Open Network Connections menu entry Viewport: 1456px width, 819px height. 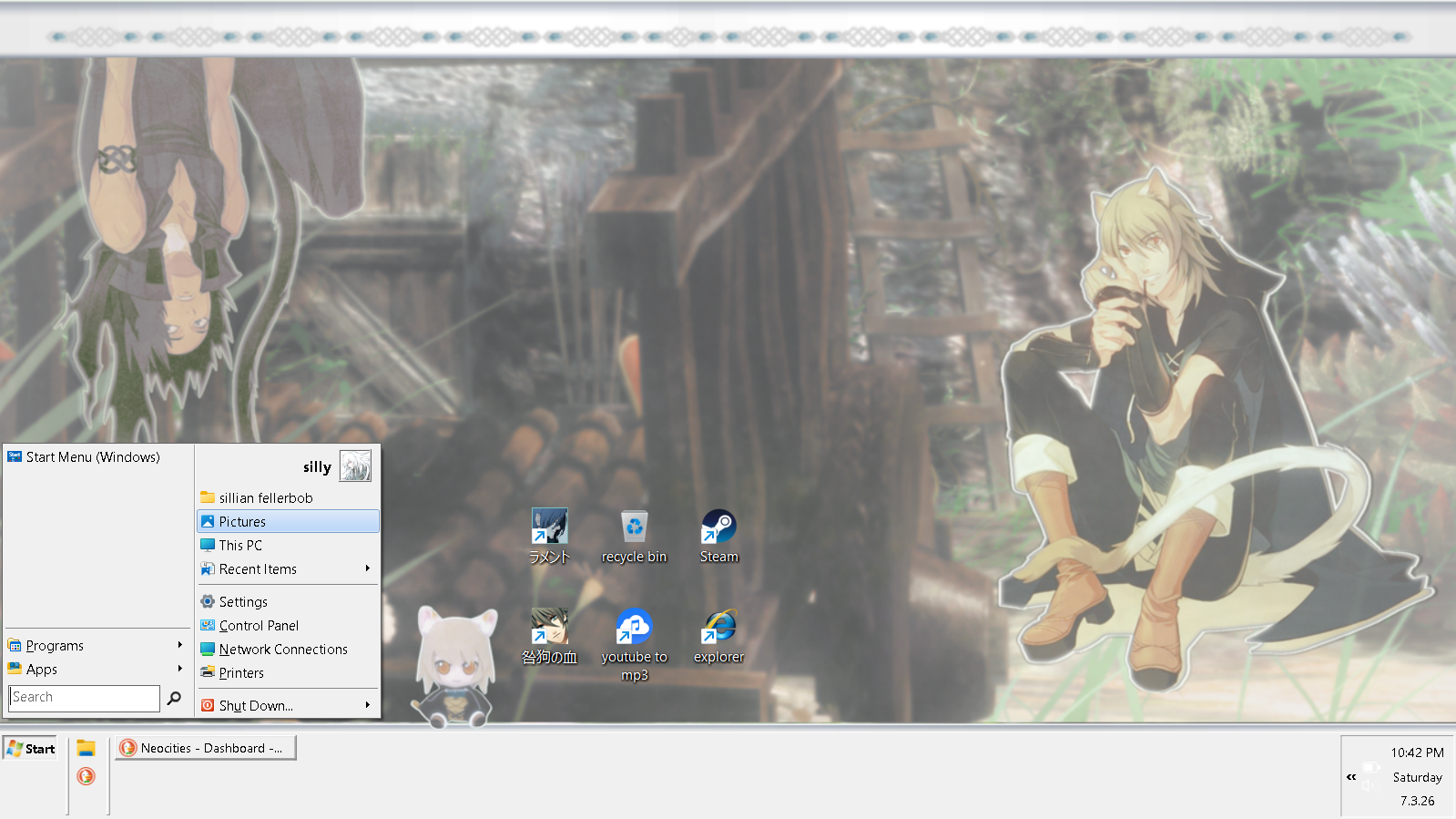[283, 649]
